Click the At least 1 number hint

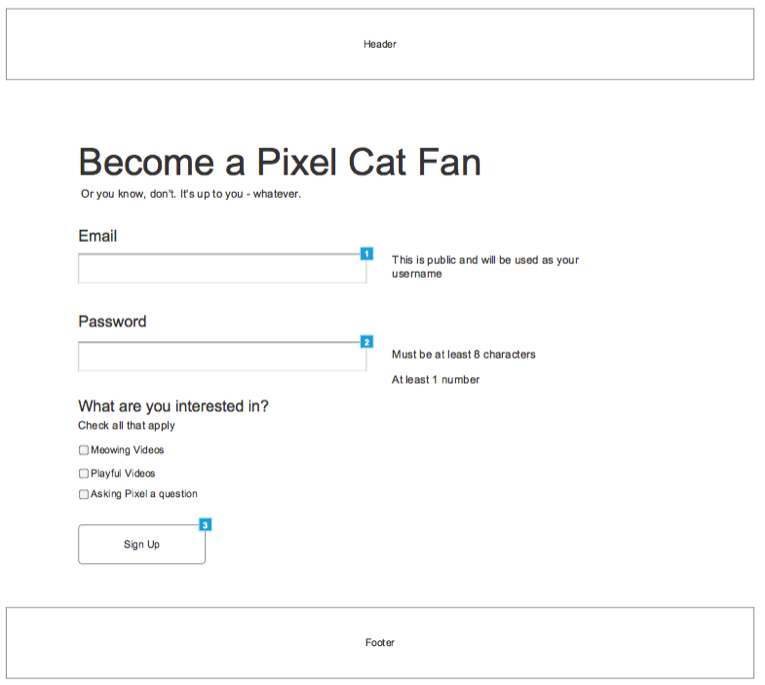click(436, 380)
